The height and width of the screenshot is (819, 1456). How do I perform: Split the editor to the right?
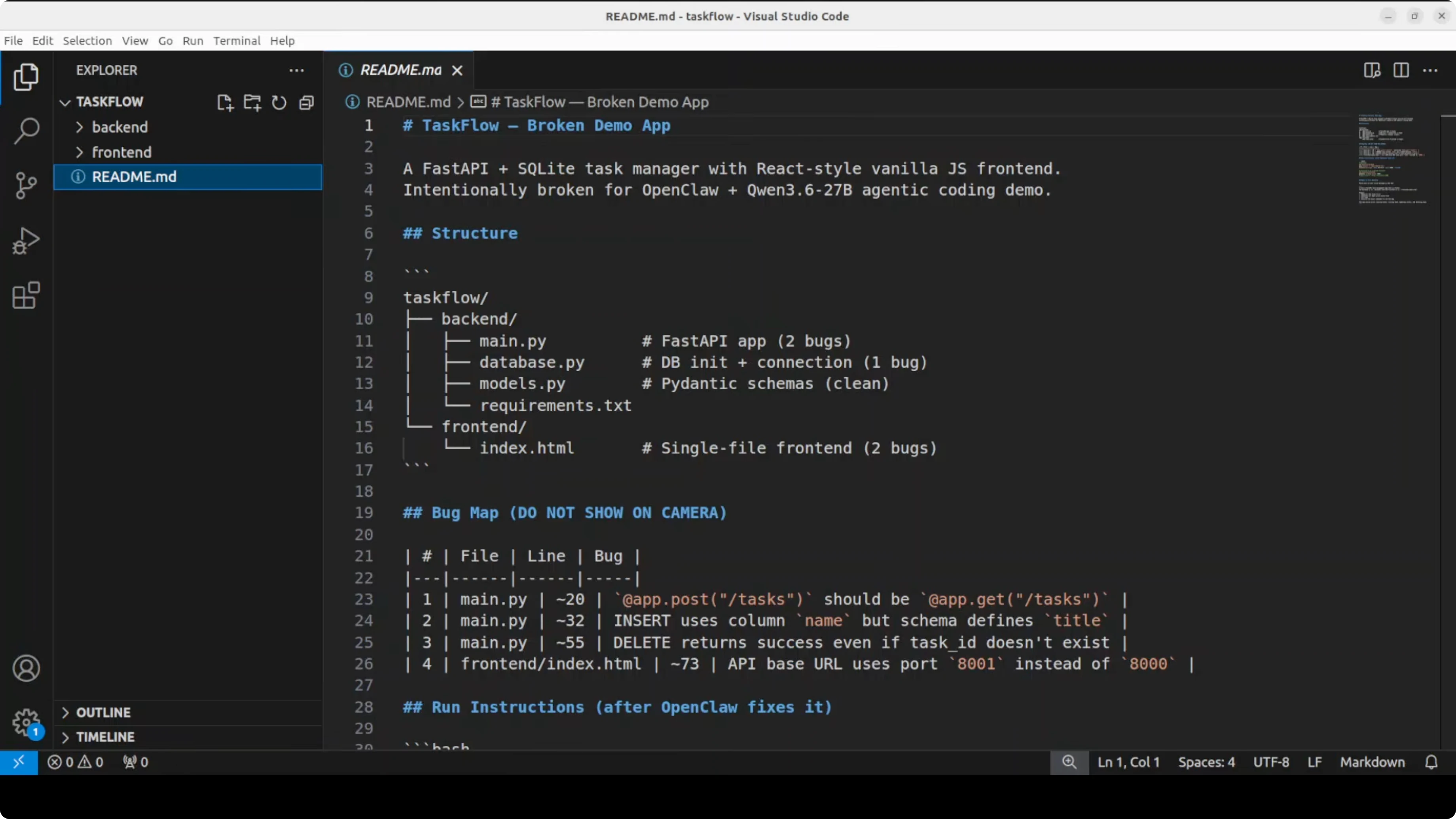(1401, 70)
